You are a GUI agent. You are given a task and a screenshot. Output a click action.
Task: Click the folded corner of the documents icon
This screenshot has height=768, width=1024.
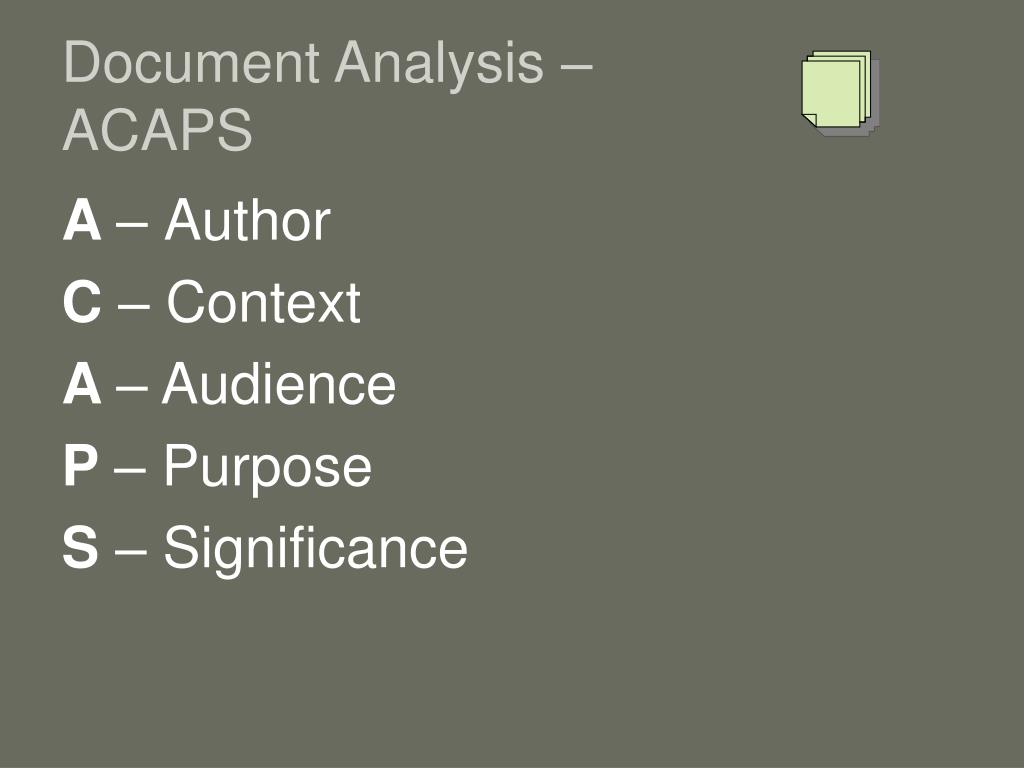pos(809,120)
